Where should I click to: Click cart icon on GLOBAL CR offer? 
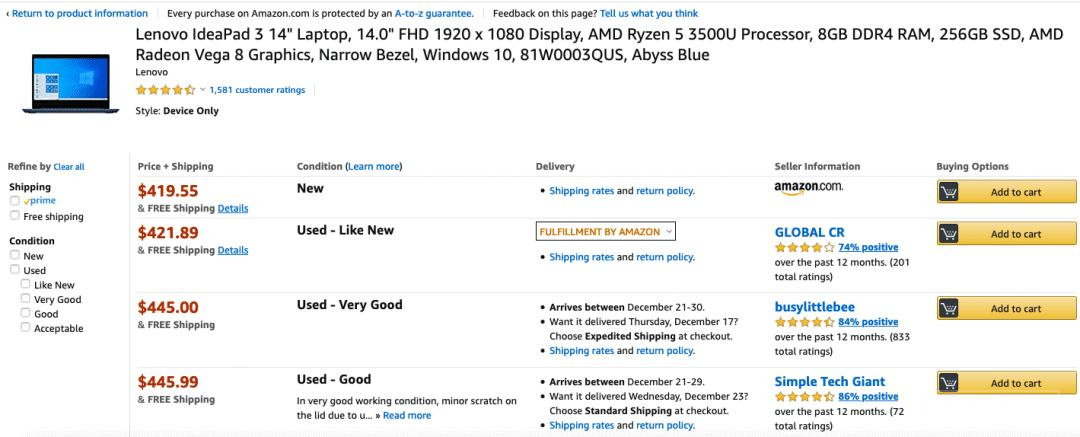pyautogui.click(x=950, y=234)
